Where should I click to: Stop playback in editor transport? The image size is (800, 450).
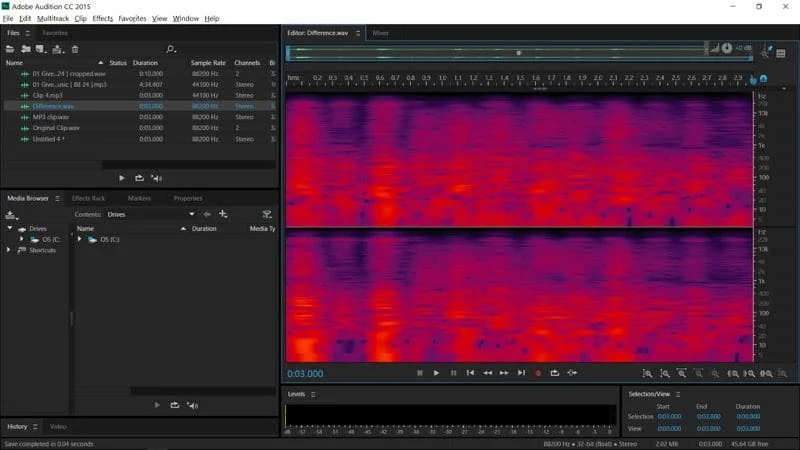[419, 373]
